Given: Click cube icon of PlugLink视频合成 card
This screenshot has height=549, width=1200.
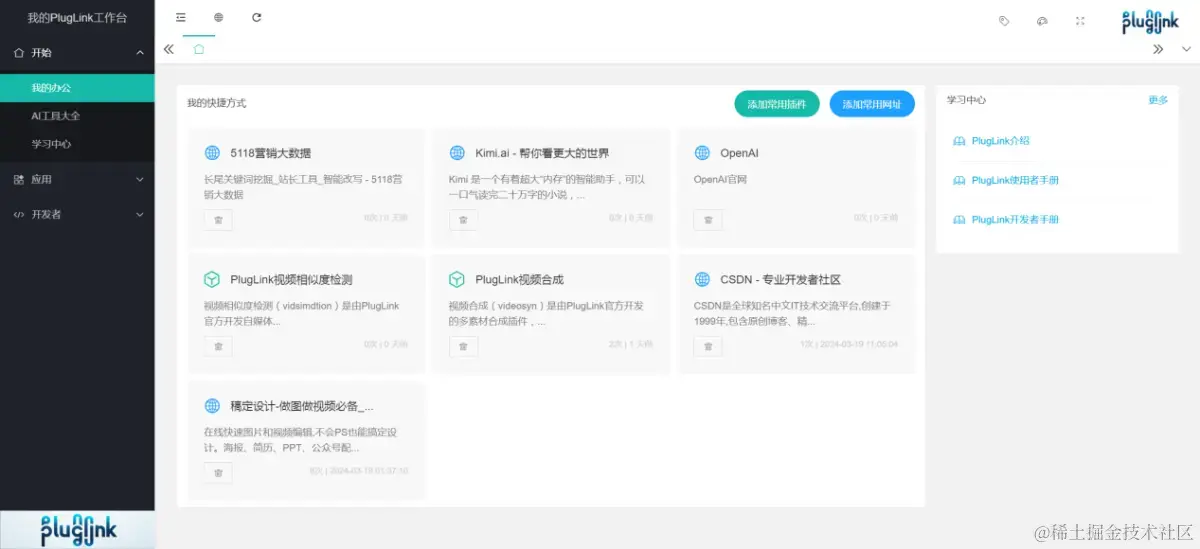Looking at the screenshot, I should 457,279.
